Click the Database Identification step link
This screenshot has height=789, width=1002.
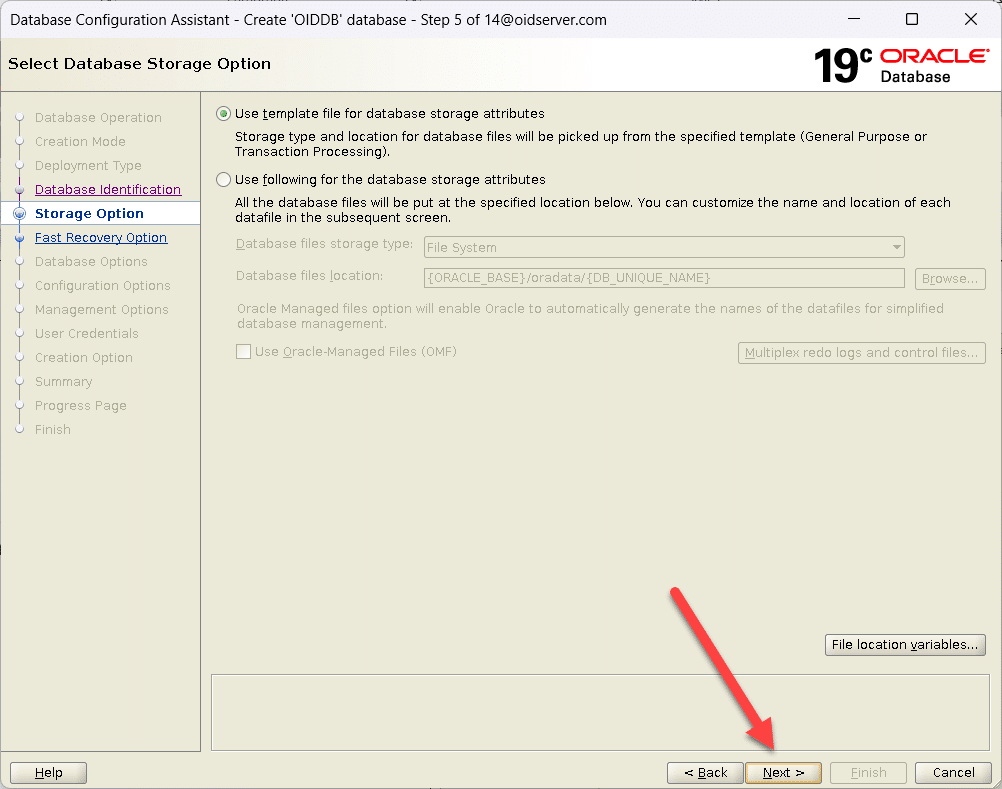(x=108, y=190)
